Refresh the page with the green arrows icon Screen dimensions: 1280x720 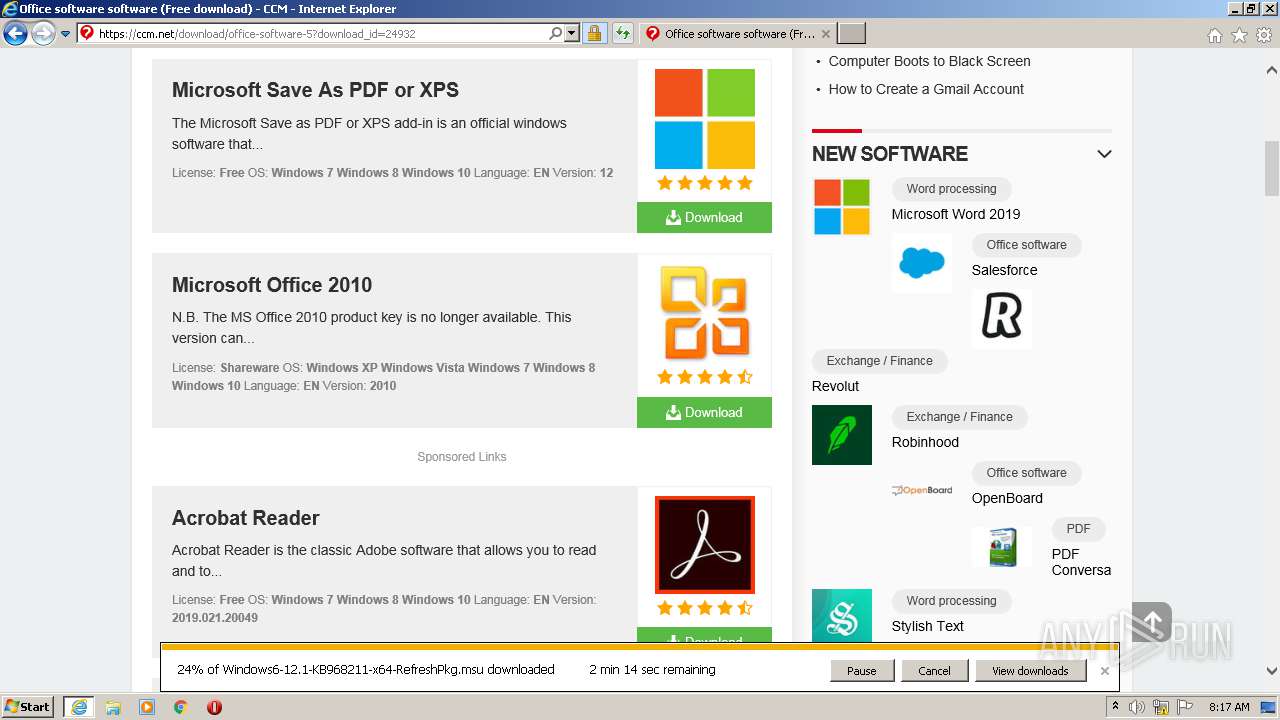coord(623,33)
